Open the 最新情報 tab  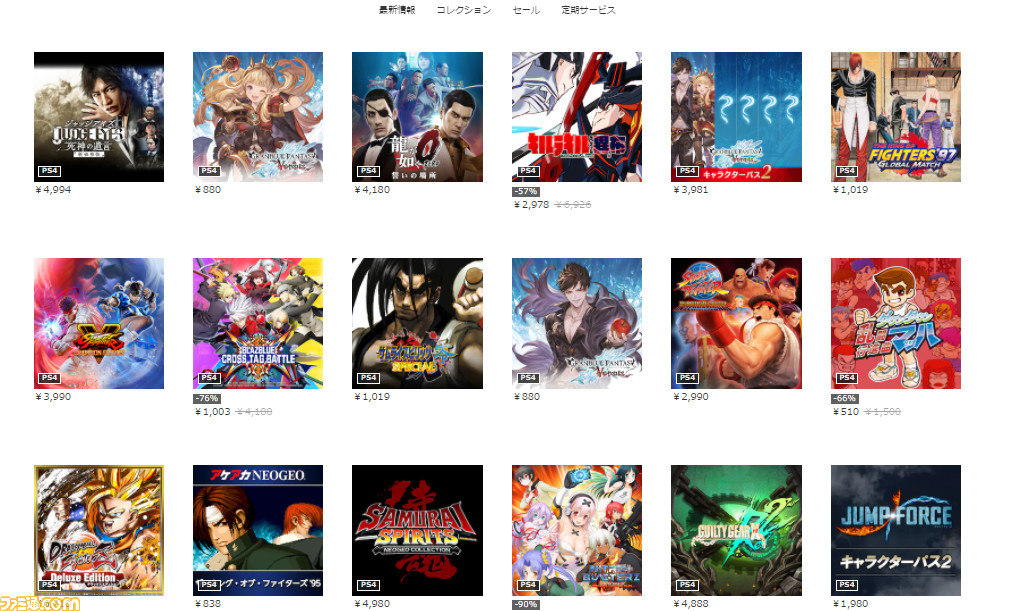(397, 10)
